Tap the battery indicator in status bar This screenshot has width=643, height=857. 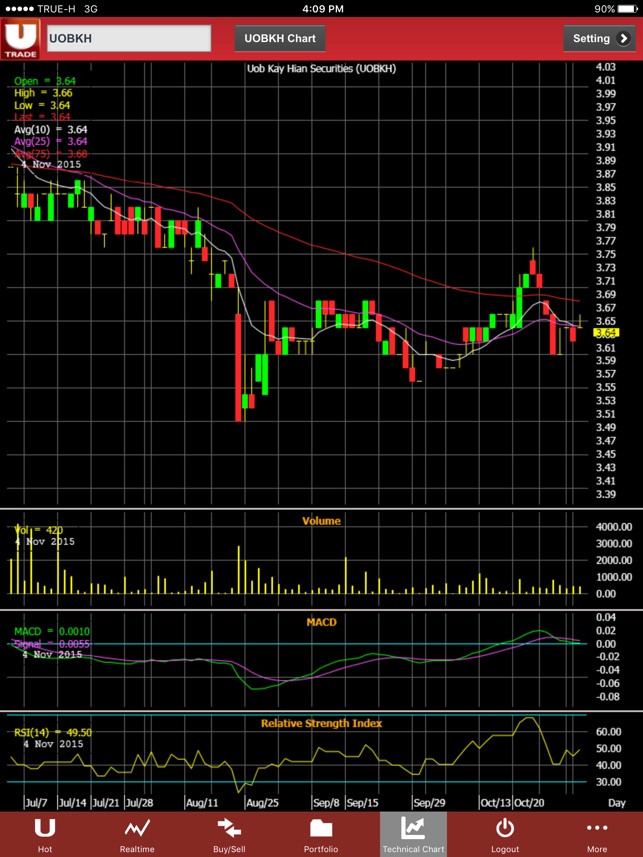(x=628, y=9)
